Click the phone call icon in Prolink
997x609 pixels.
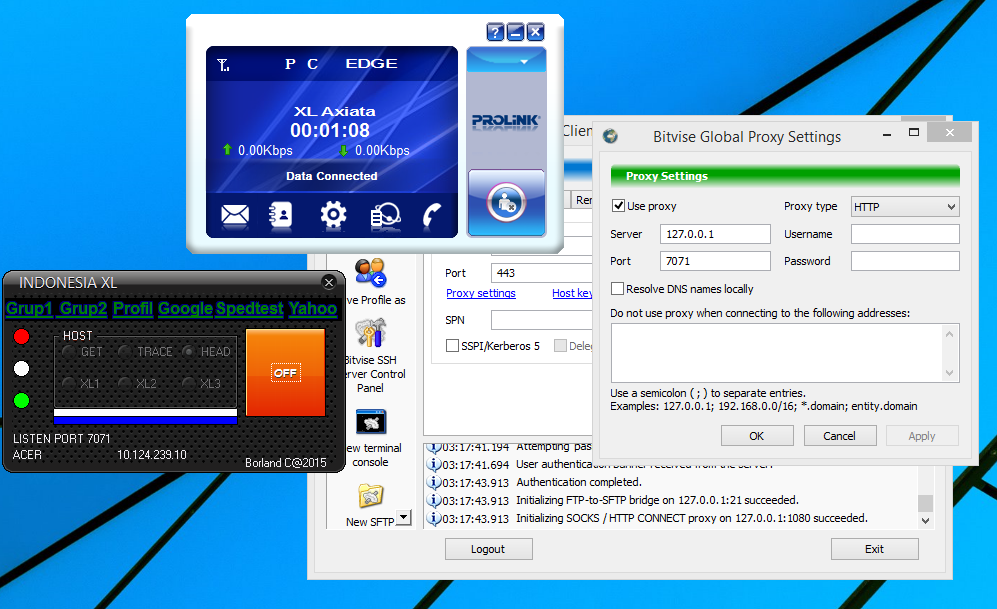[432, 215]
